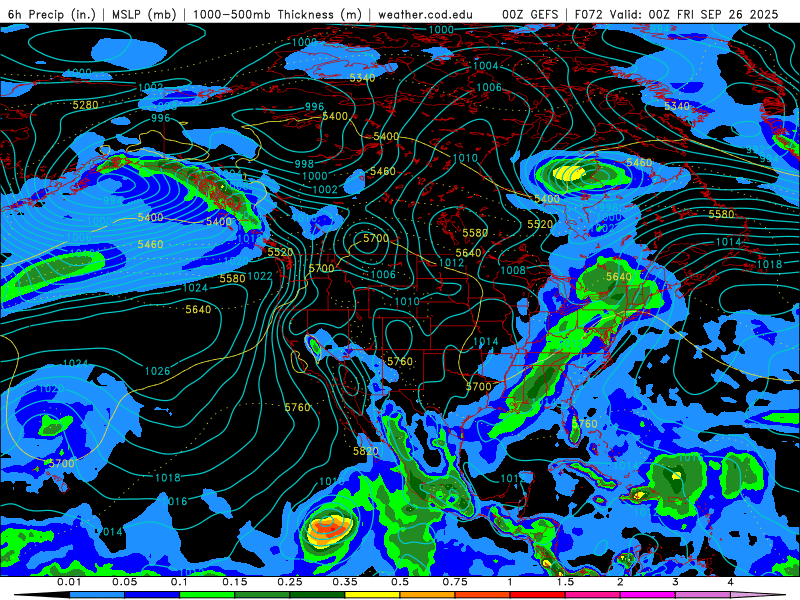Image resolution: width=800 pixels, height=600 pixels.
Task: Click the bright green 0.1–0.15 legend swatch
Action: [x=207, y=595]
